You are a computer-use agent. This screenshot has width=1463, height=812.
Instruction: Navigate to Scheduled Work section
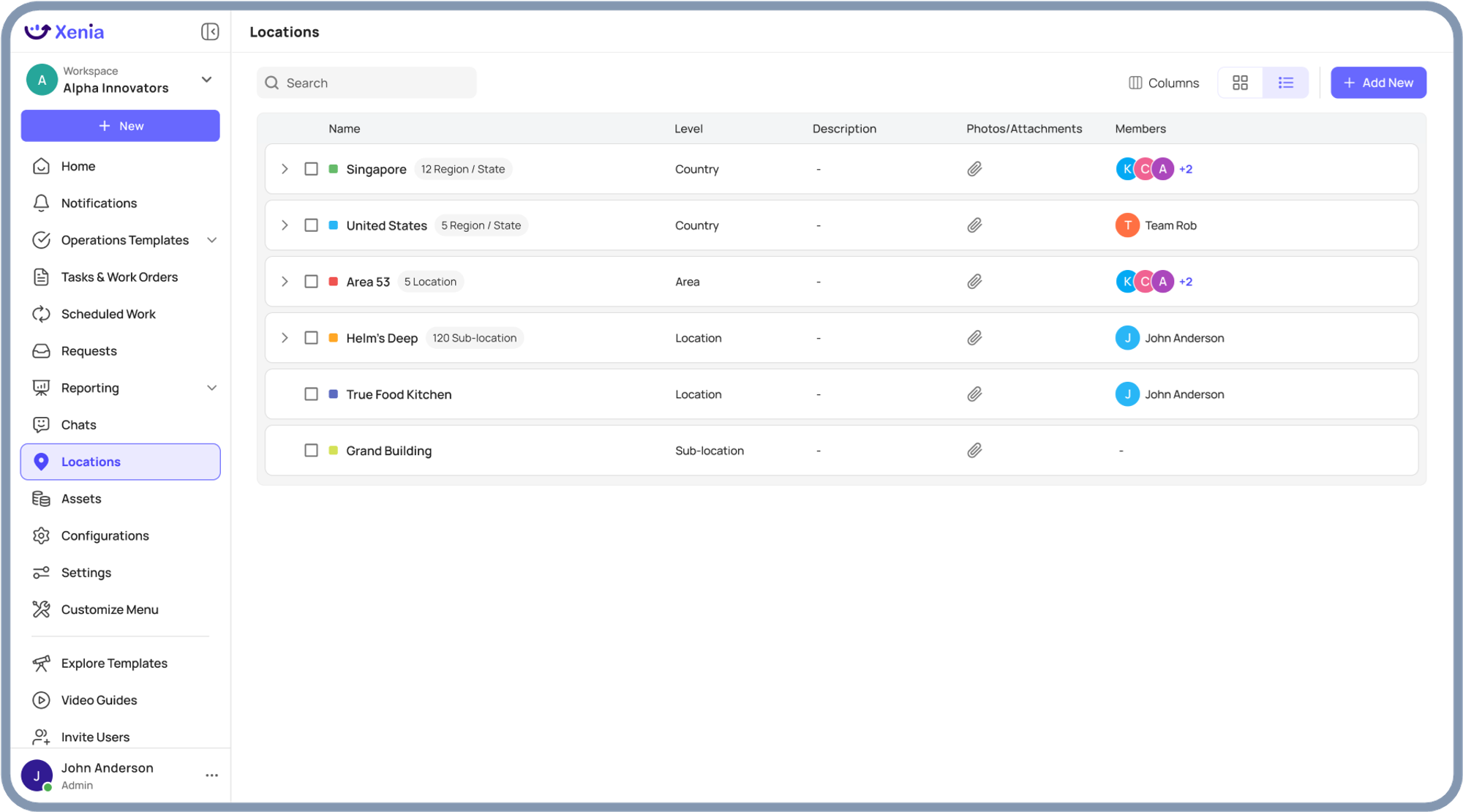[x=108, y=313]
